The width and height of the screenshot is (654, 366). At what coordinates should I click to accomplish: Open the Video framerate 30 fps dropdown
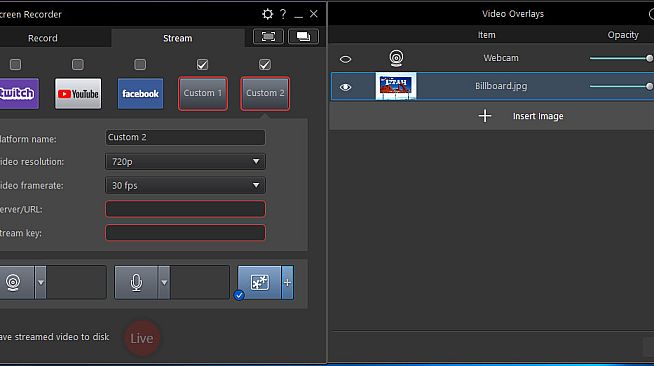tap(185, 185)
